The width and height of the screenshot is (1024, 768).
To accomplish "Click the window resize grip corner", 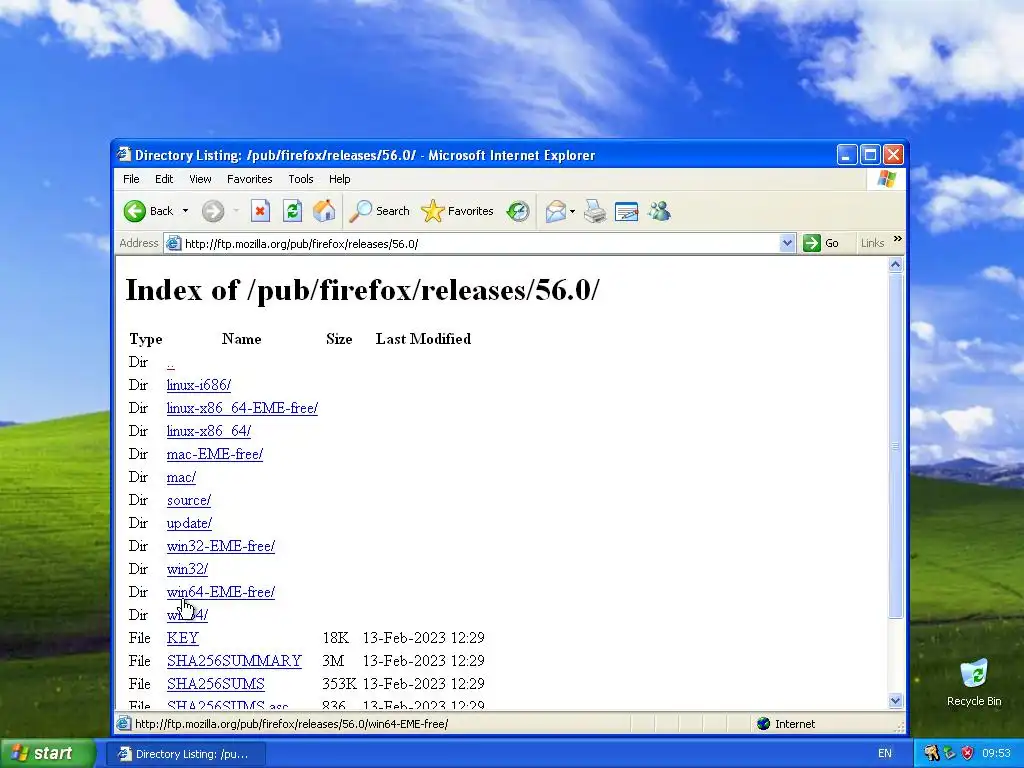I will [x=899, y=726].
